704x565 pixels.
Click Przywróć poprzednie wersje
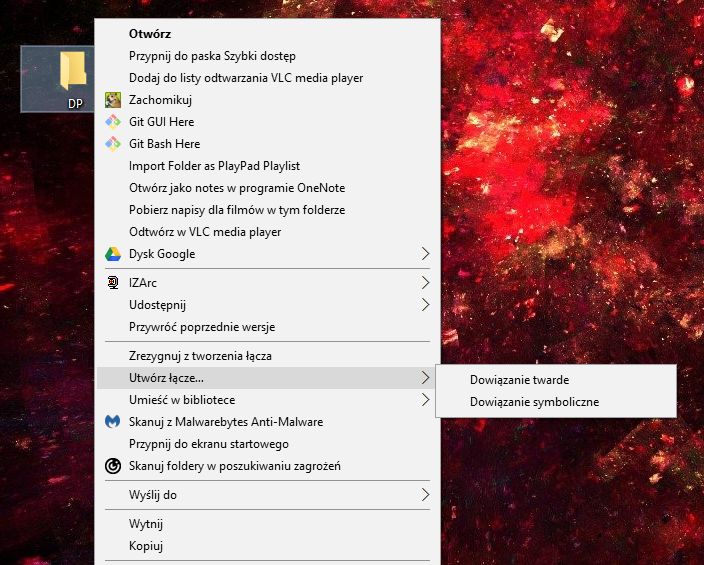201,327
